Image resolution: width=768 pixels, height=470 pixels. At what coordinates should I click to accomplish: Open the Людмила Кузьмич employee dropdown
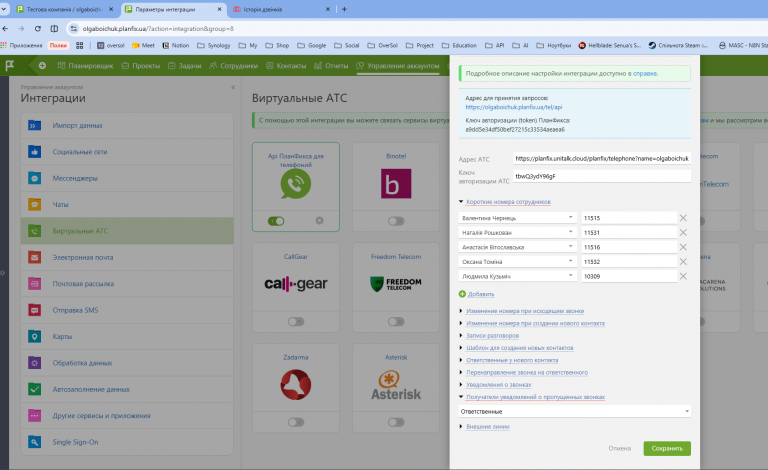pyautogui.click(x=518, y=276)
